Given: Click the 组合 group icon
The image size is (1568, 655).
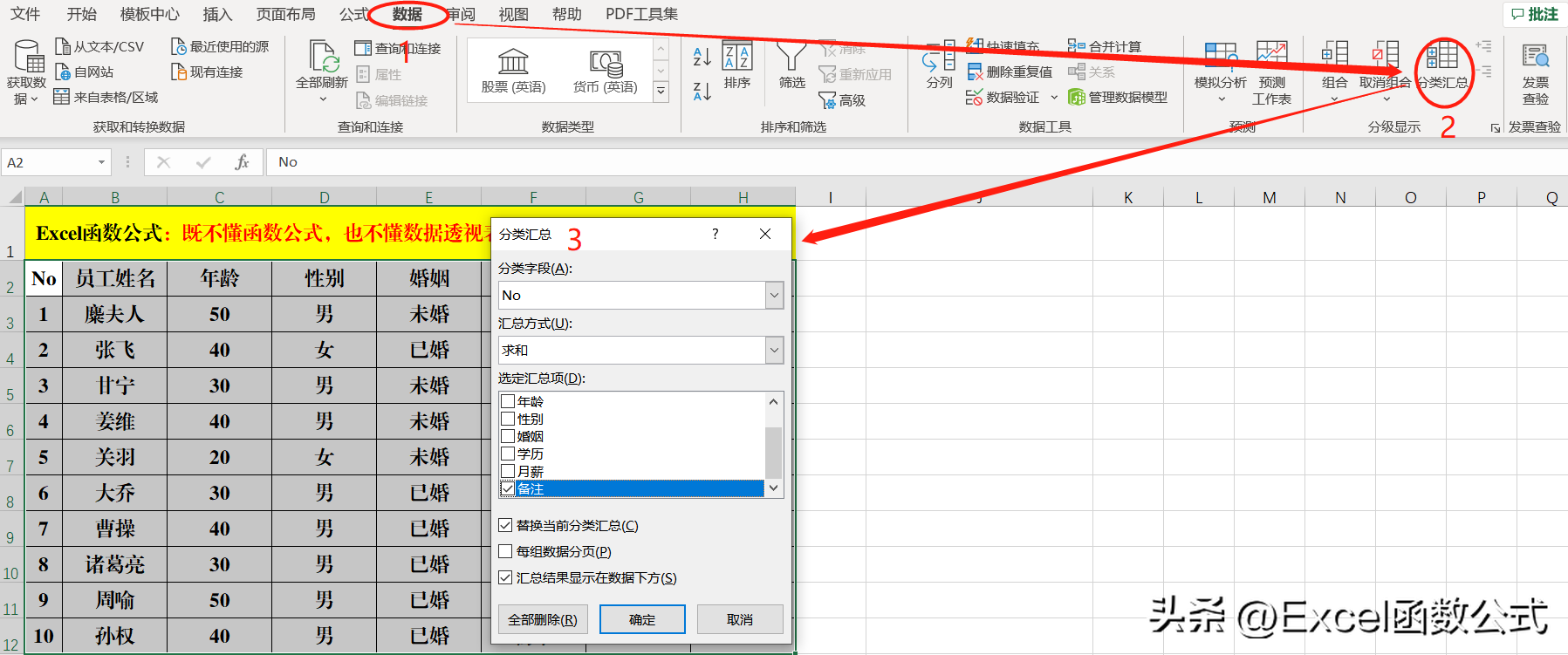Looking at the screenshot, I should (1334, 54).
